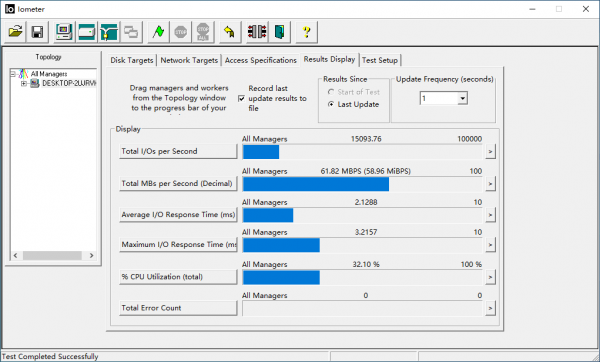
Task: Expand the DESKTOP-2UJRV manager tree node
Action: click(x=24, y=83)
